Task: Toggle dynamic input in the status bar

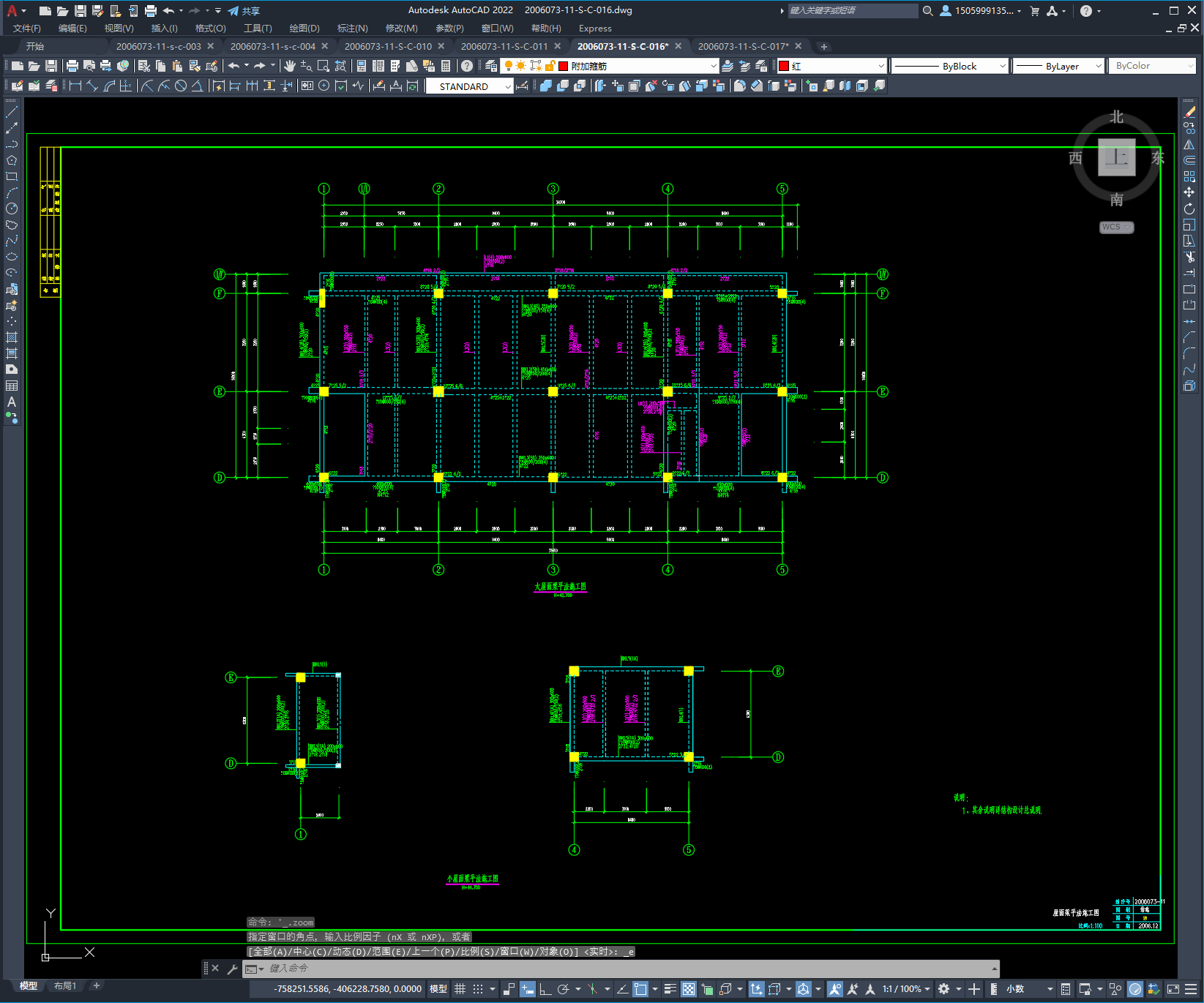Action: click(x=527, y=989)
